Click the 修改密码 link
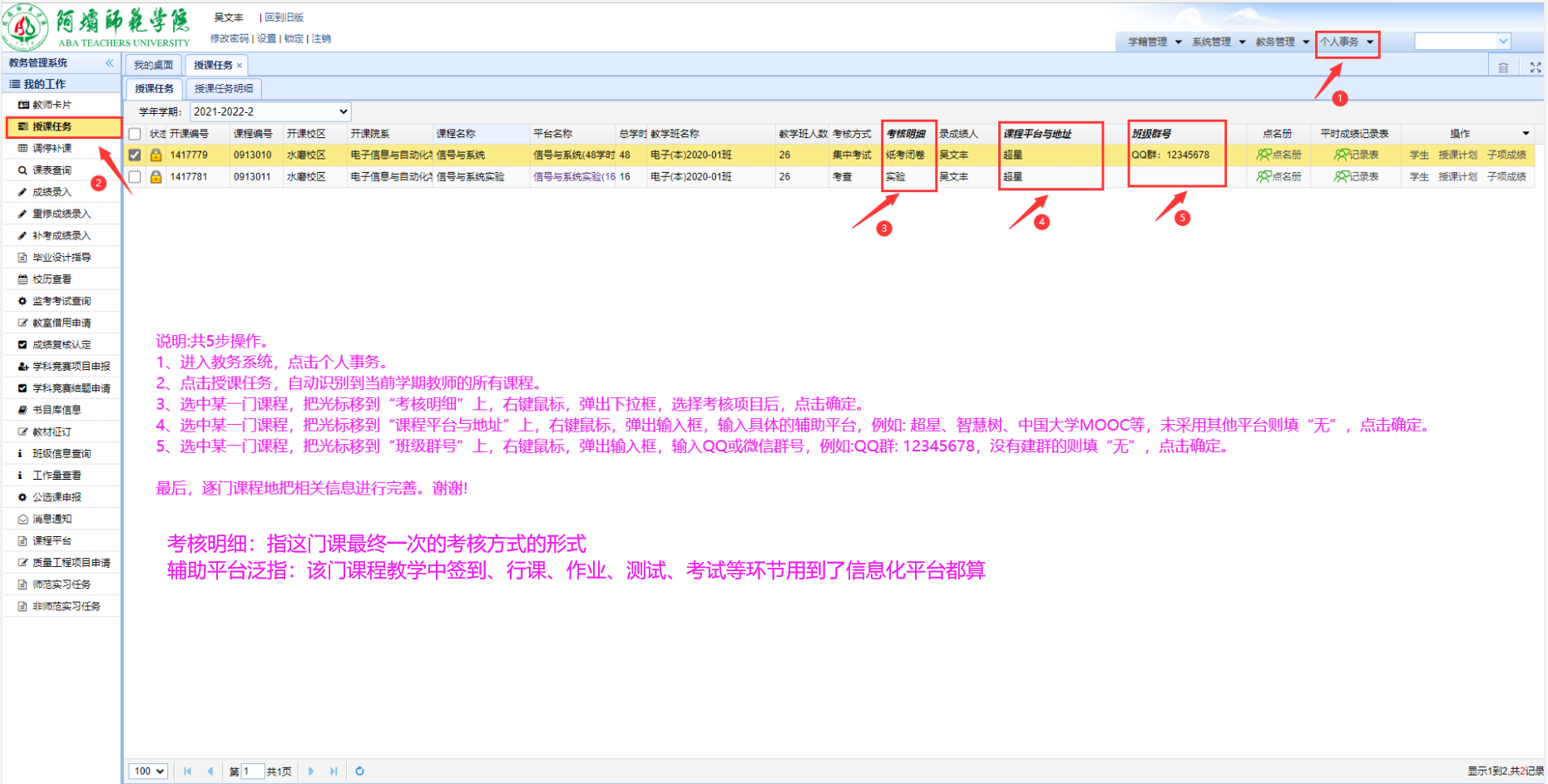This screenshot has height=784, width=1548. (x=229, y=38)
